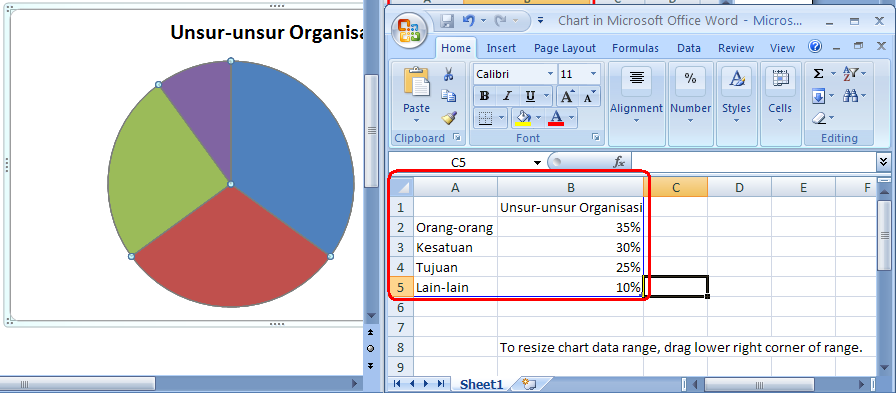The image size is (896, 393).
Task: Open Sort & Filter icon
Action: [851, 74]
